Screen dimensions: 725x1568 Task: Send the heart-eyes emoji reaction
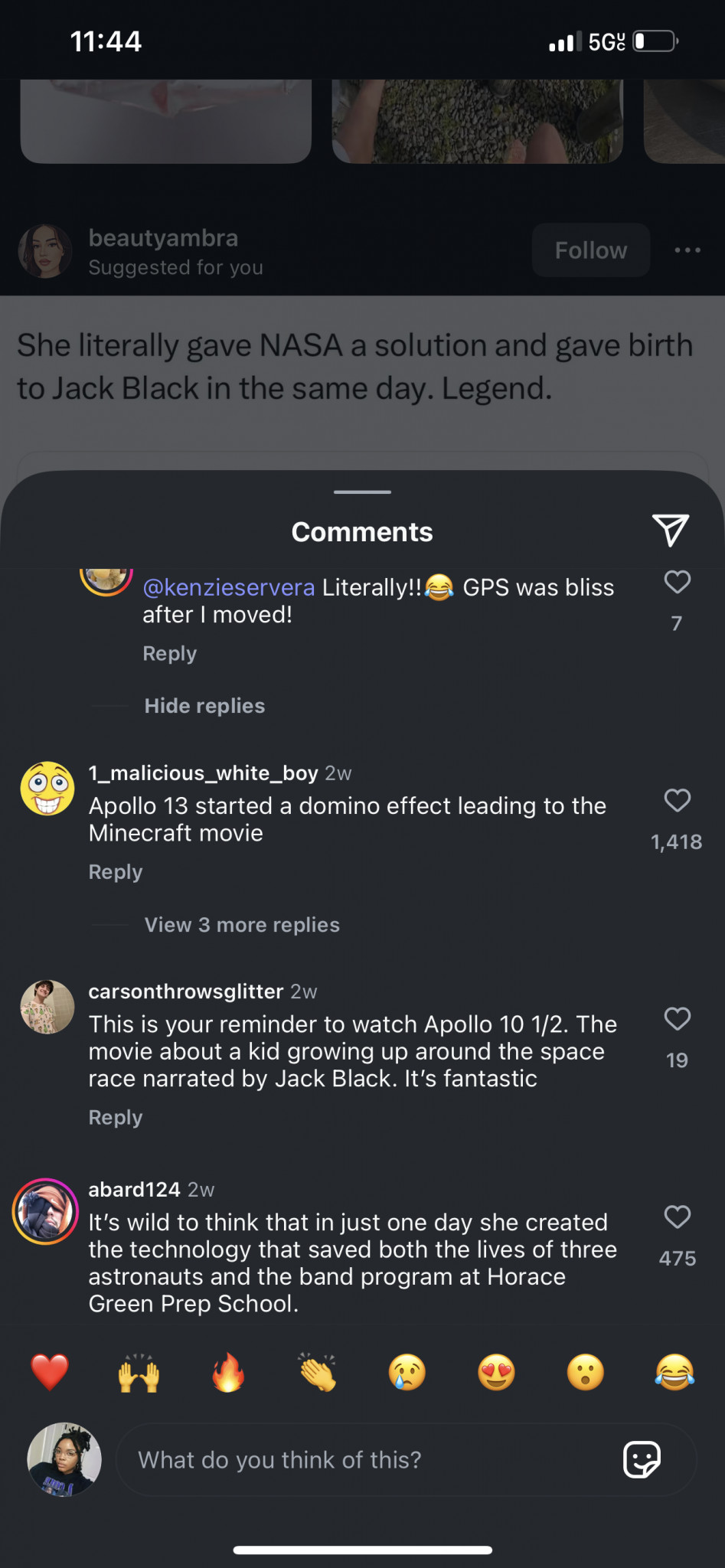pos(496,1372)
